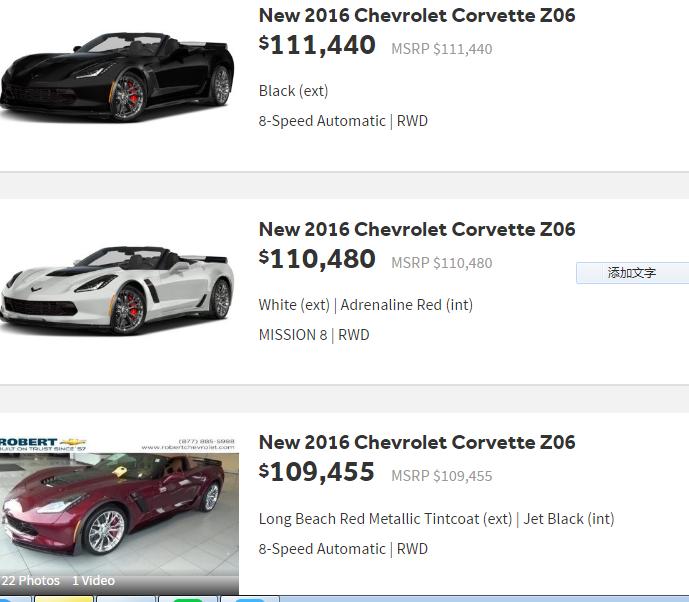This screenshot has width=689, height=602.
Task: Click the Black (ext) color text
Action: pos(293,91)
